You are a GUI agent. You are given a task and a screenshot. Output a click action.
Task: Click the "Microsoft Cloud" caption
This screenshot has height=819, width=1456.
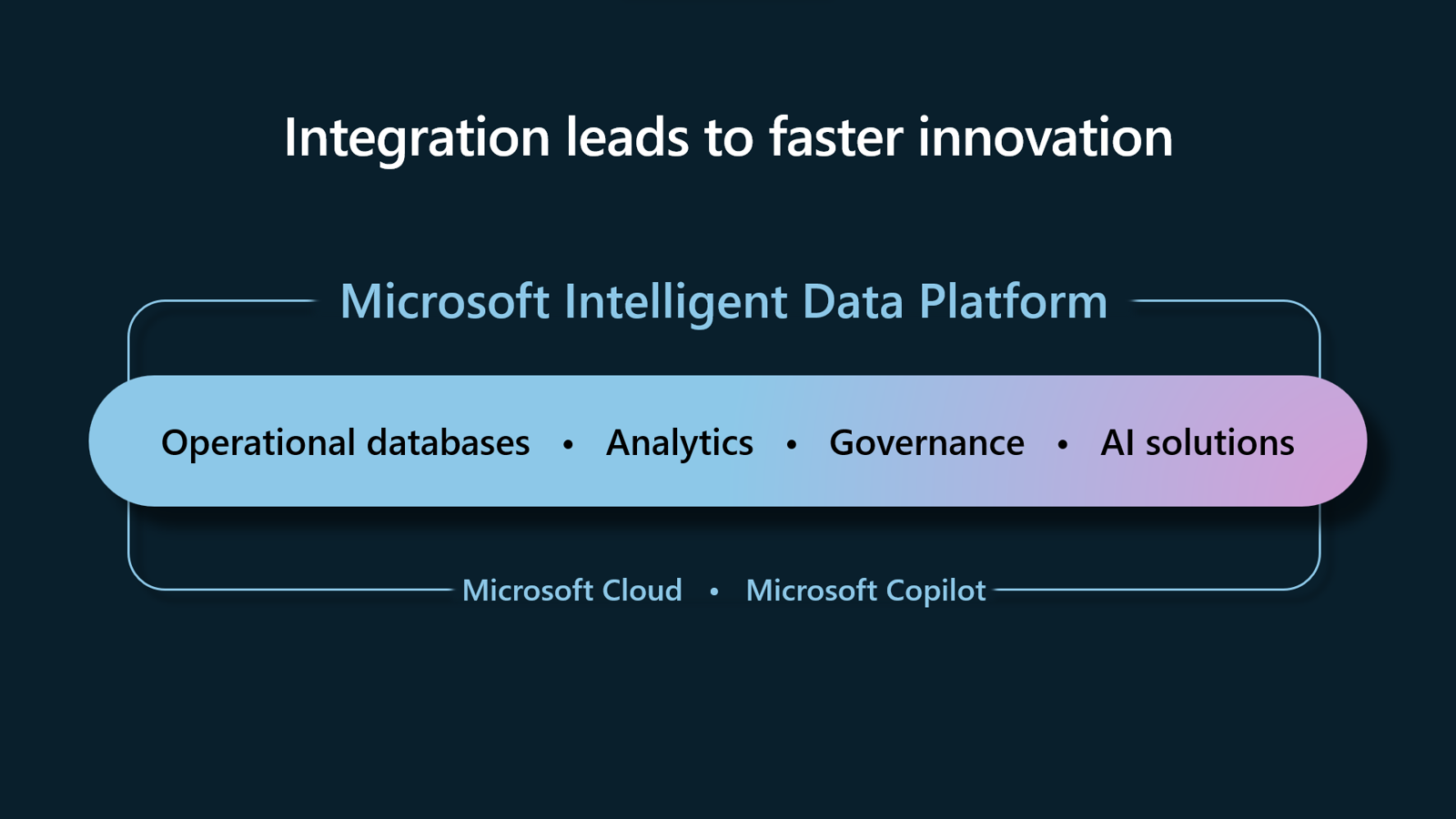(571, 591)
